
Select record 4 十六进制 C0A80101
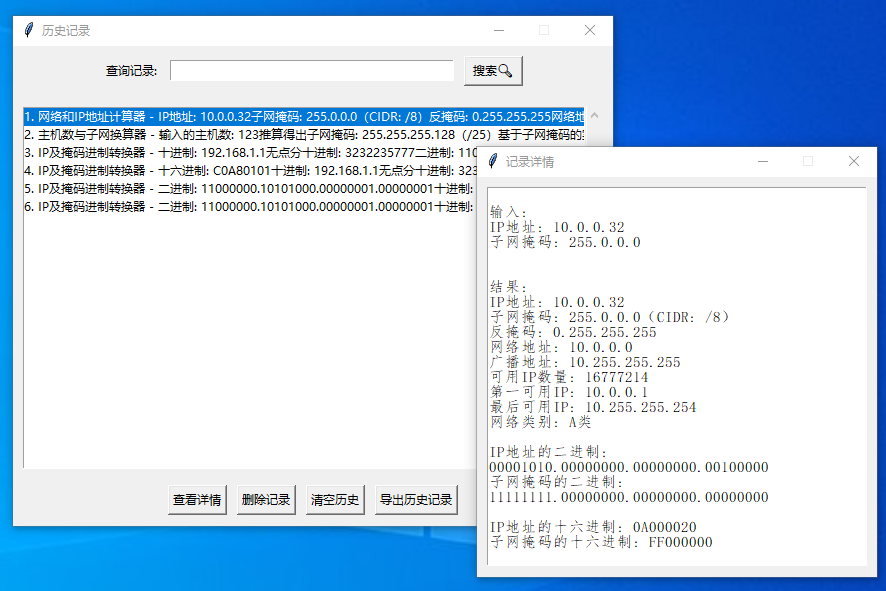pos(250,171)
